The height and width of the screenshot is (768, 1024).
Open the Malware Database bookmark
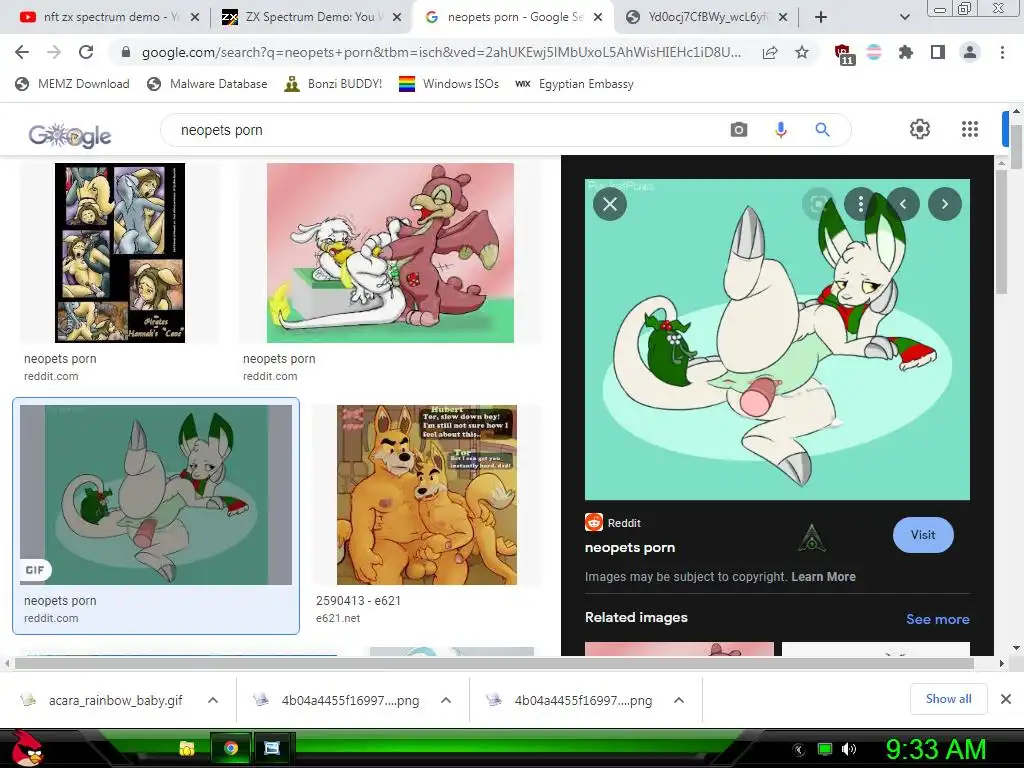tap(207, 84)
